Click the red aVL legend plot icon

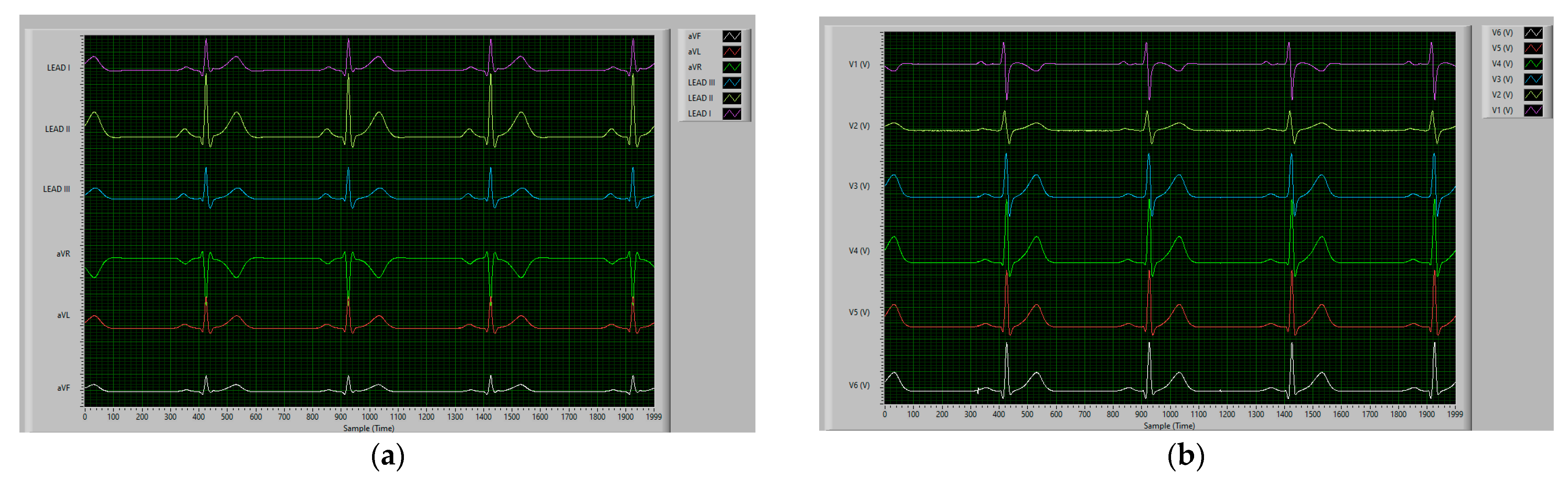click(x=732, y=52)
